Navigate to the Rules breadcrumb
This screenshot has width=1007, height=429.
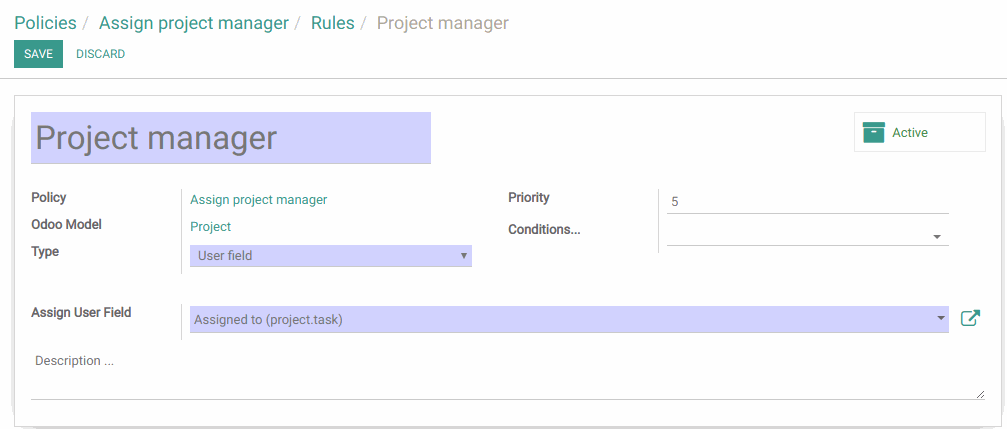(333, 23)
